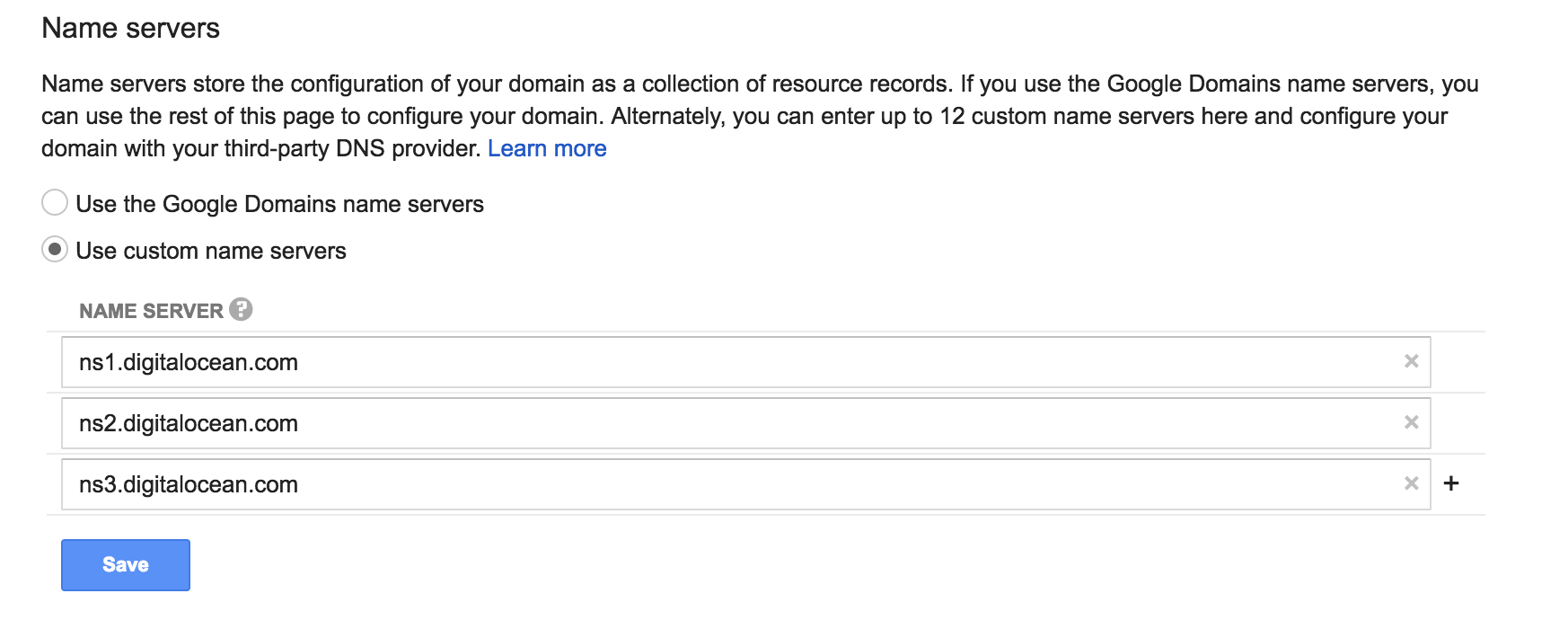Focus the ns3.digitalocean.com input field
This screenshot has height=620, width=1568.
[x=745, y=484]
